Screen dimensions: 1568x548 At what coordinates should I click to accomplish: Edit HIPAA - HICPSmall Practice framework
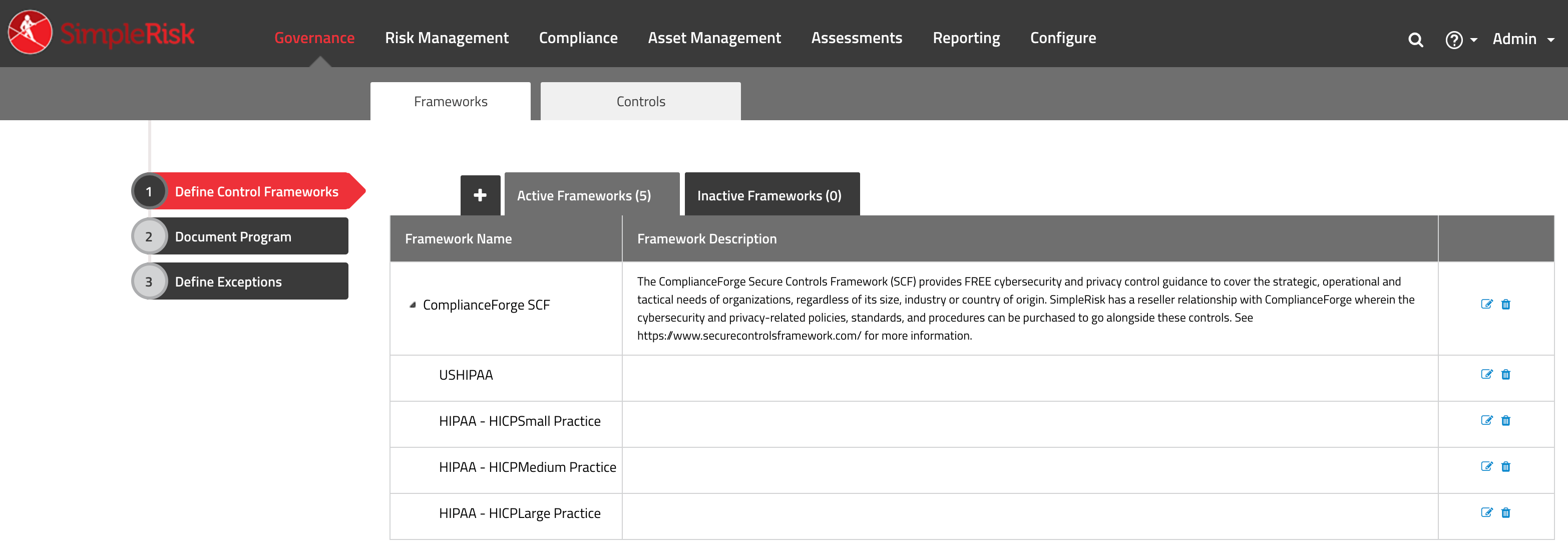pos(1486,421)
